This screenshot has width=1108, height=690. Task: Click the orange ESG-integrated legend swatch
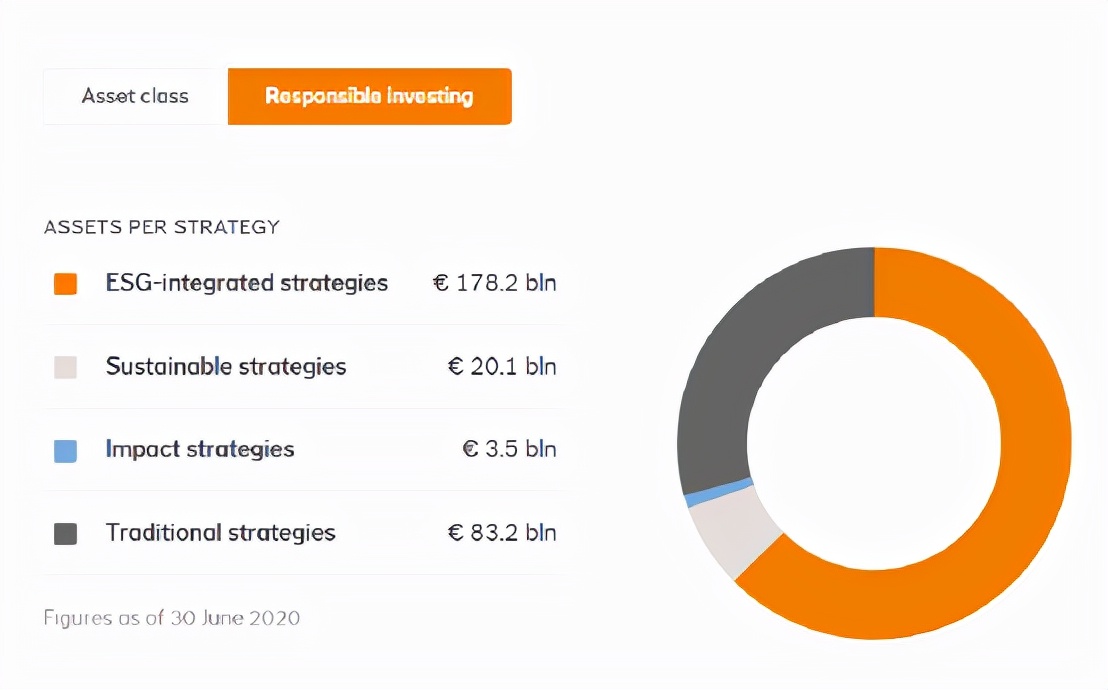point(65,284)
